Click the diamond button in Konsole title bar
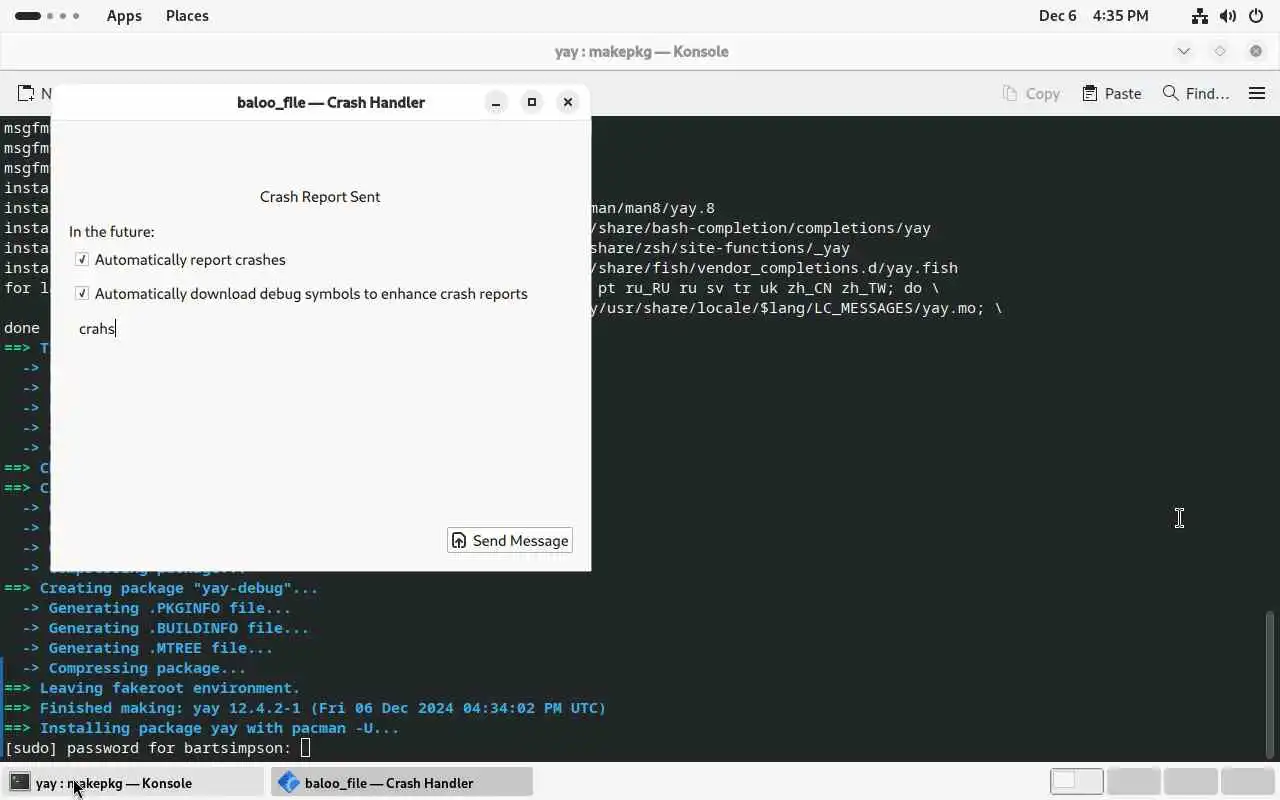 coord(1220,51)
